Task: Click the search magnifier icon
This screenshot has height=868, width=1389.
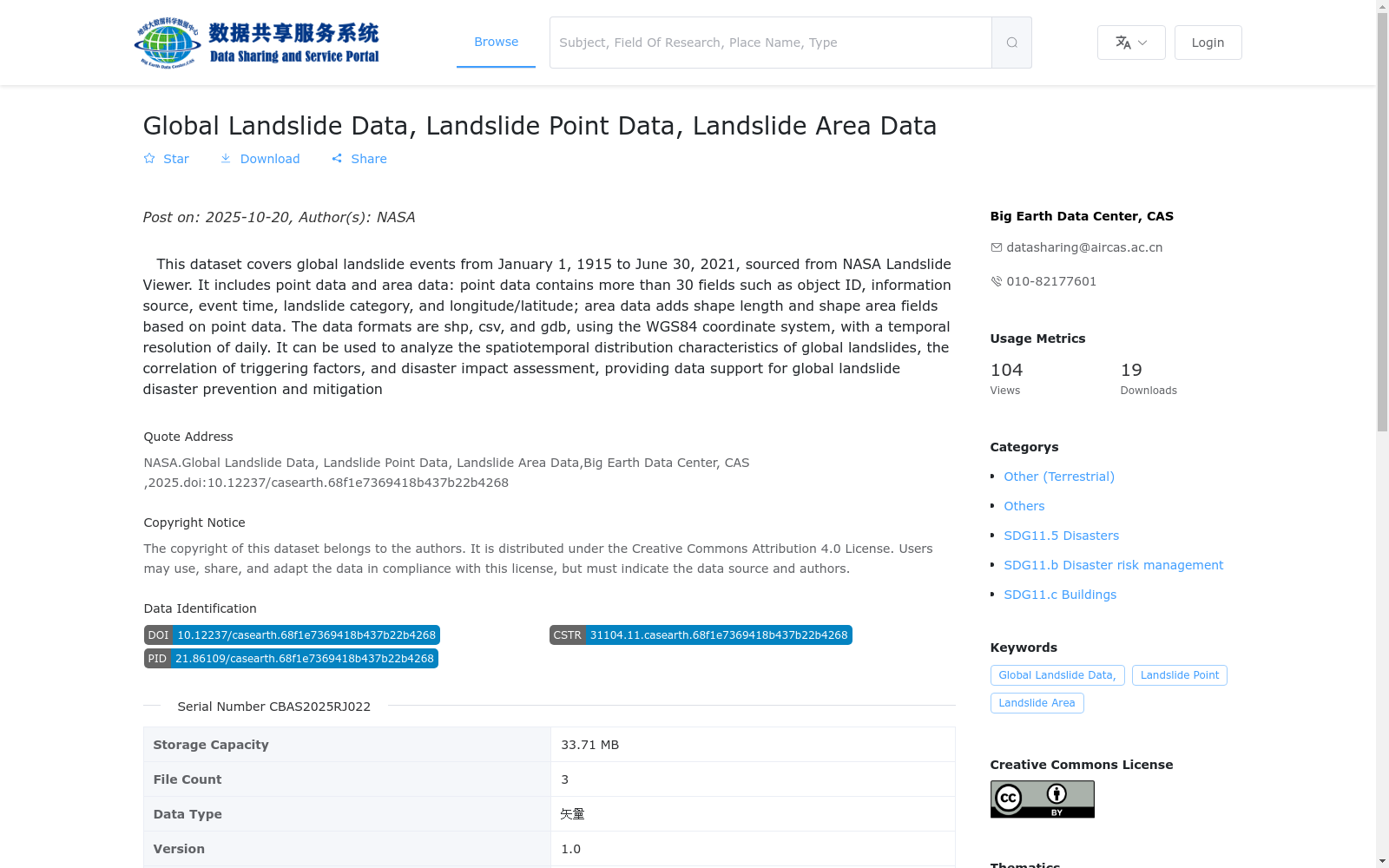Action: 1011,43
